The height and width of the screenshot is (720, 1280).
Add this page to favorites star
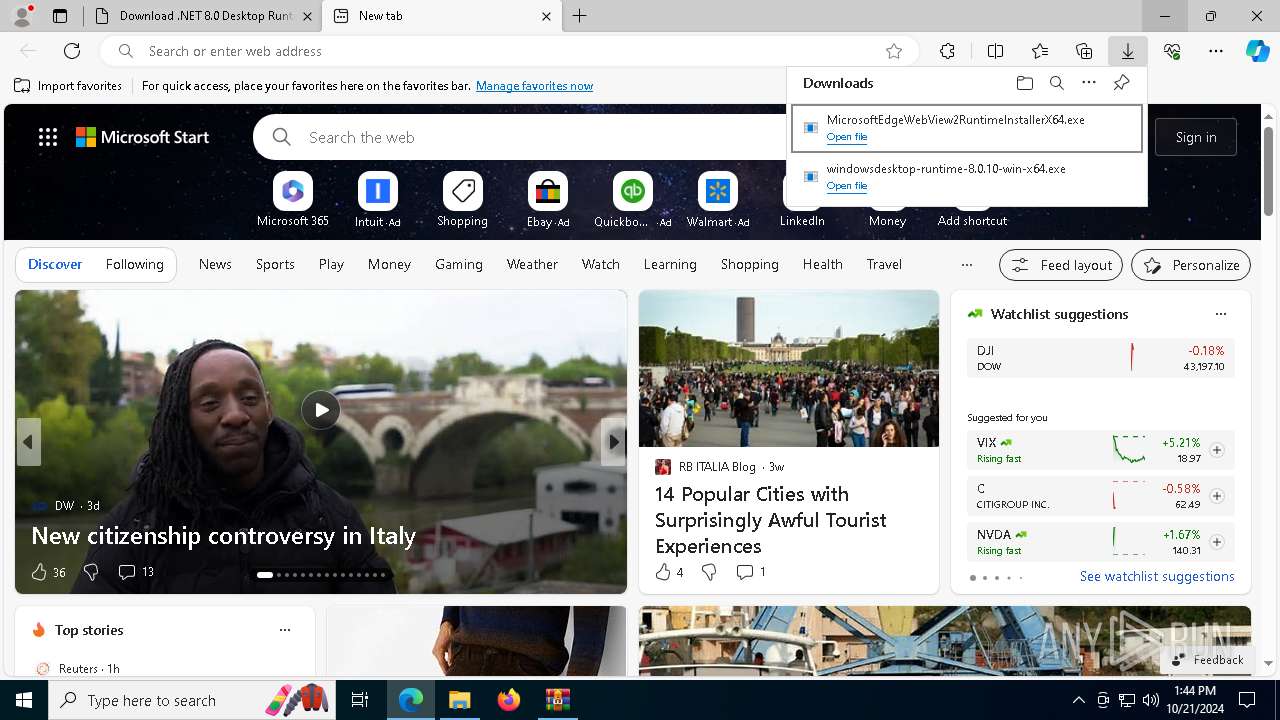pyautogui.click(x=894, y=51)
